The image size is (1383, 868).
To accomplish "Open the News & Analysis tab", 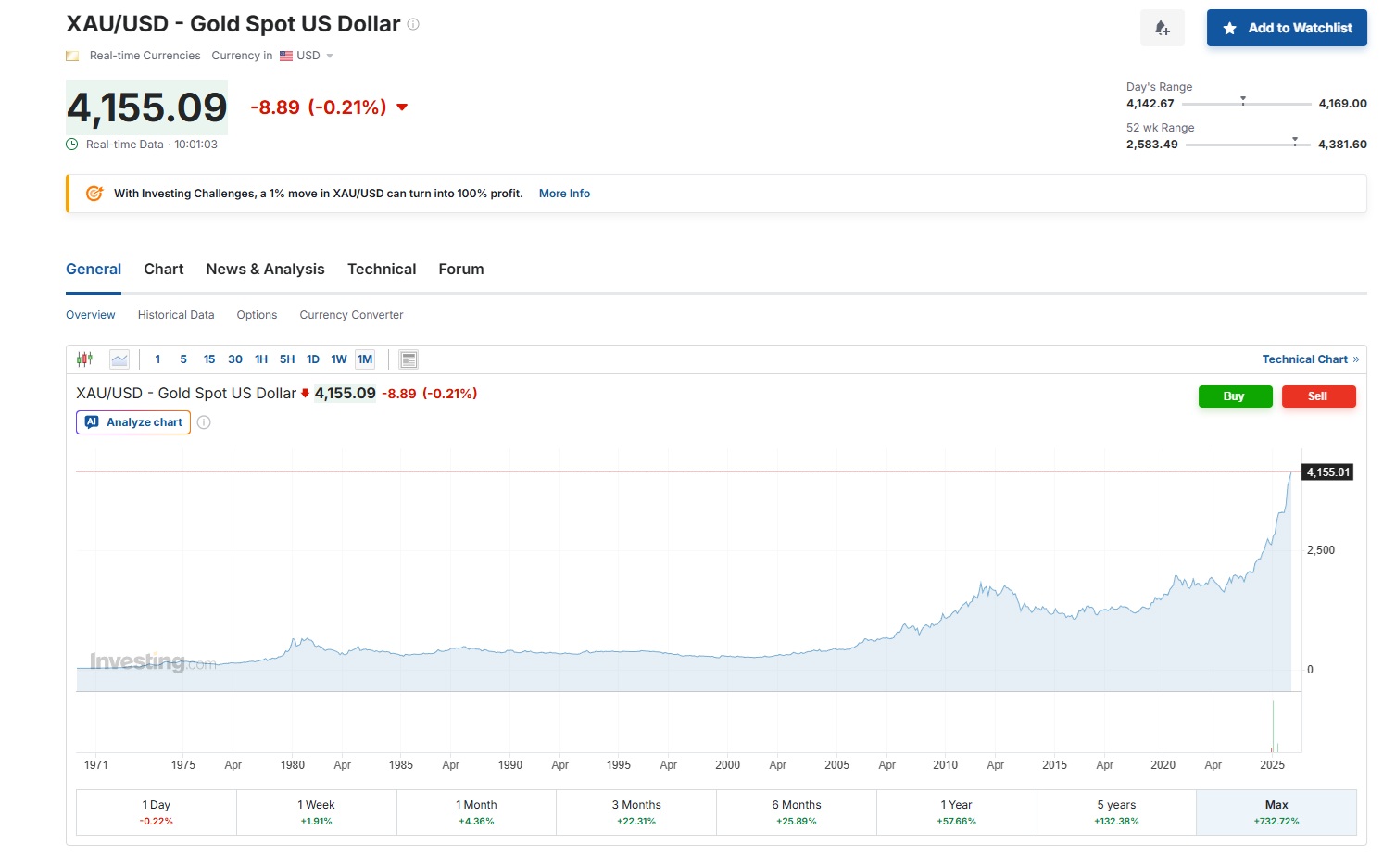I will coord(265,270).
